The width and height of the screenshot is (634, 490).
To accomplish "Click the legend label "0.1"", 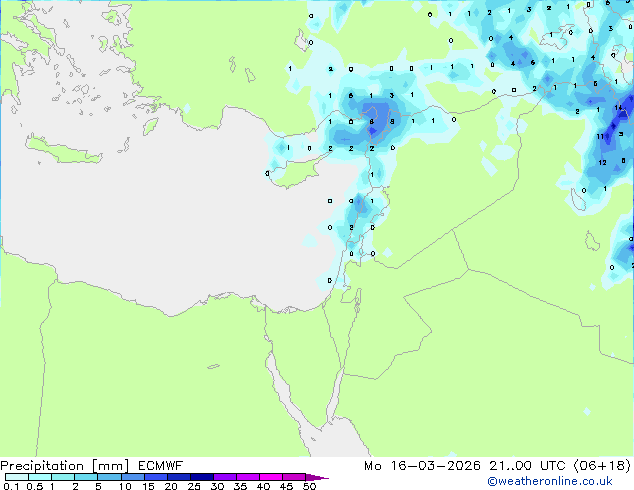I will point(11,486).
